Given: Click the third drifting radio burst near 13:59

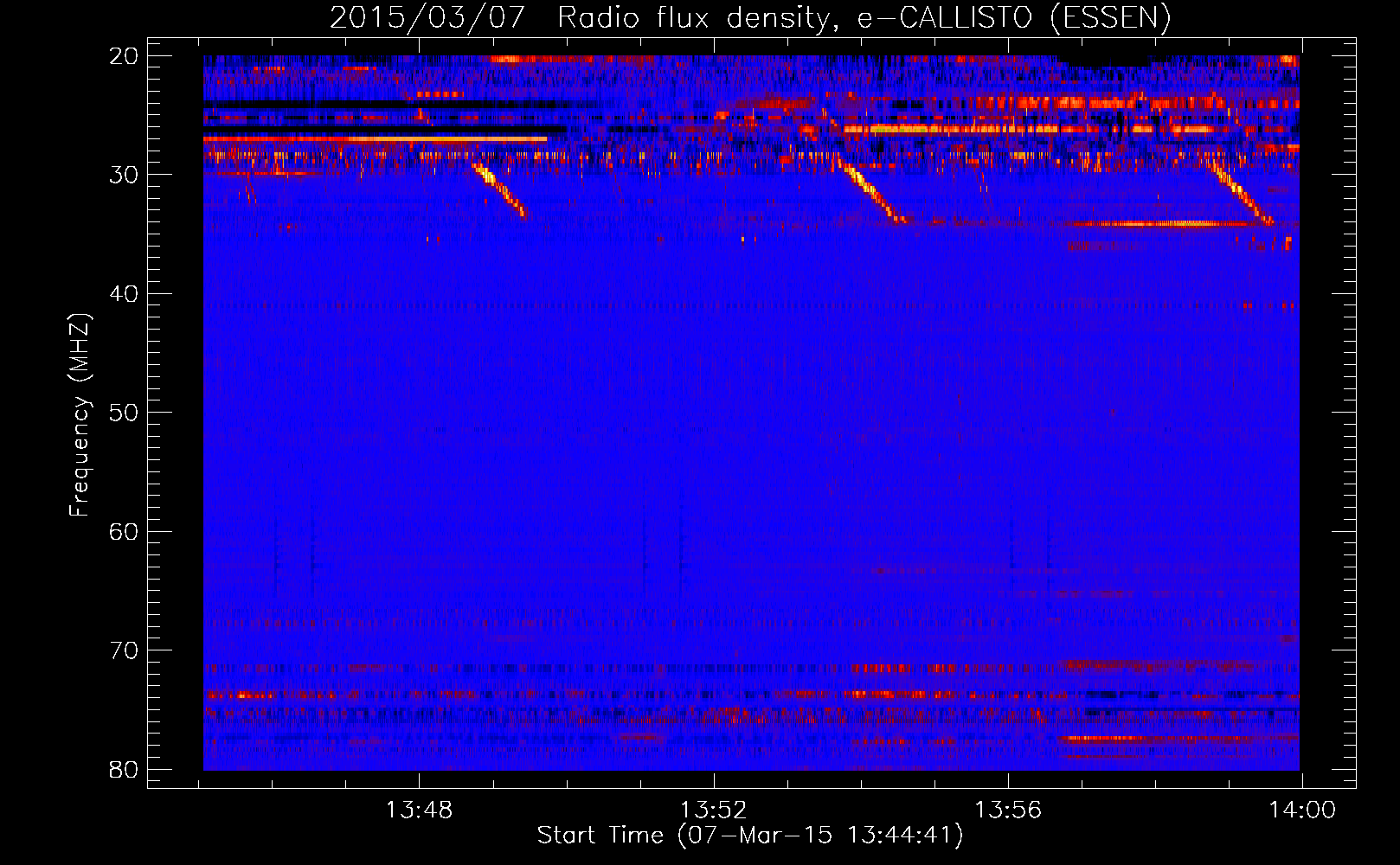Looking at the screenshot, I should [1241, 194].
